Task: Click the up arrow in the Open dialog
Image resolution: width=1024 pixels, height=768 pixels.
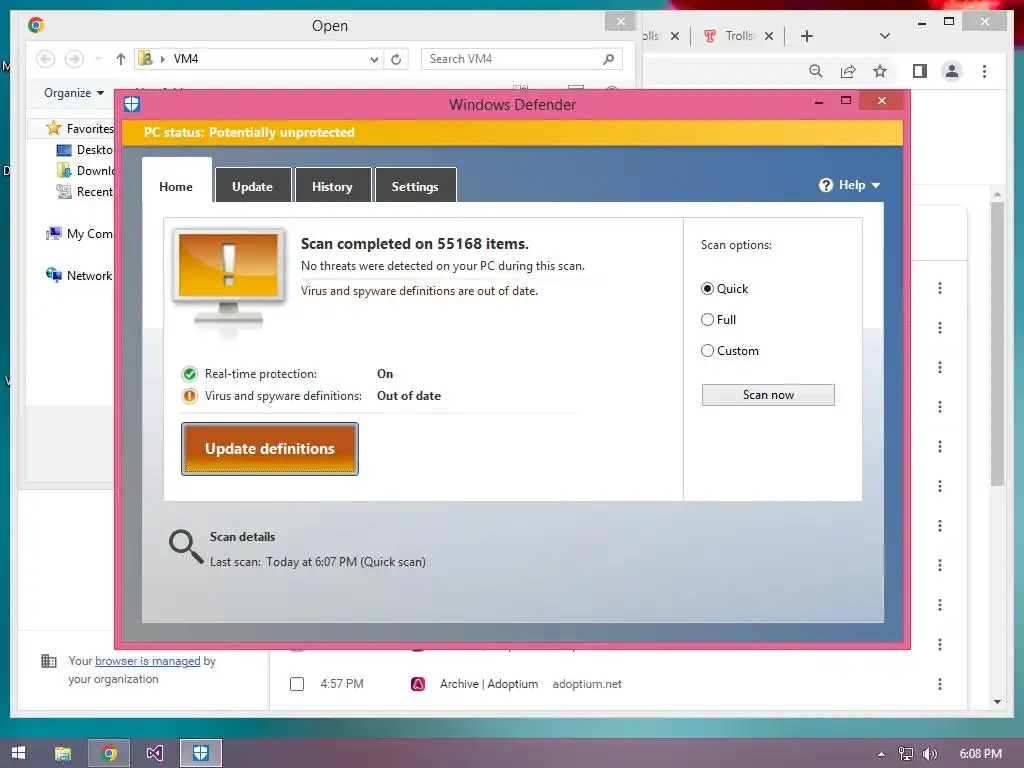Action: click(x=120, y=59)
